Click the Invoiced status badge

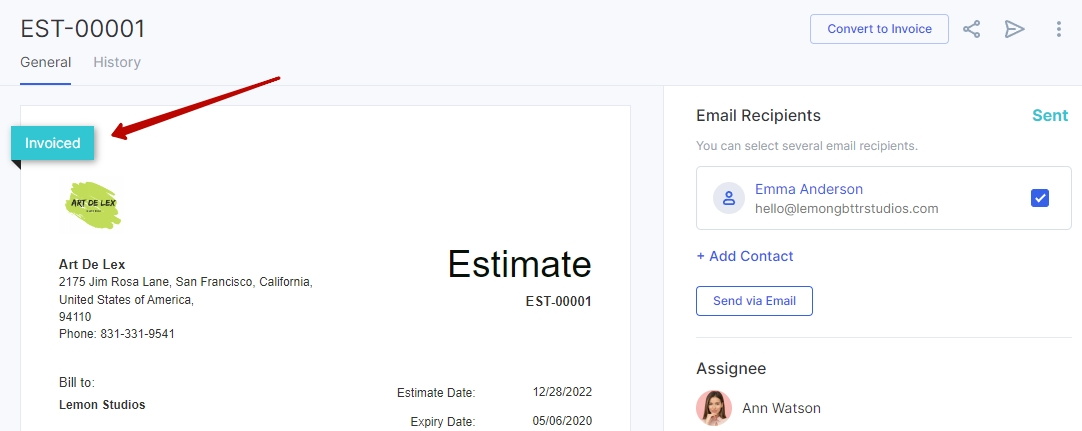point(53,143)
